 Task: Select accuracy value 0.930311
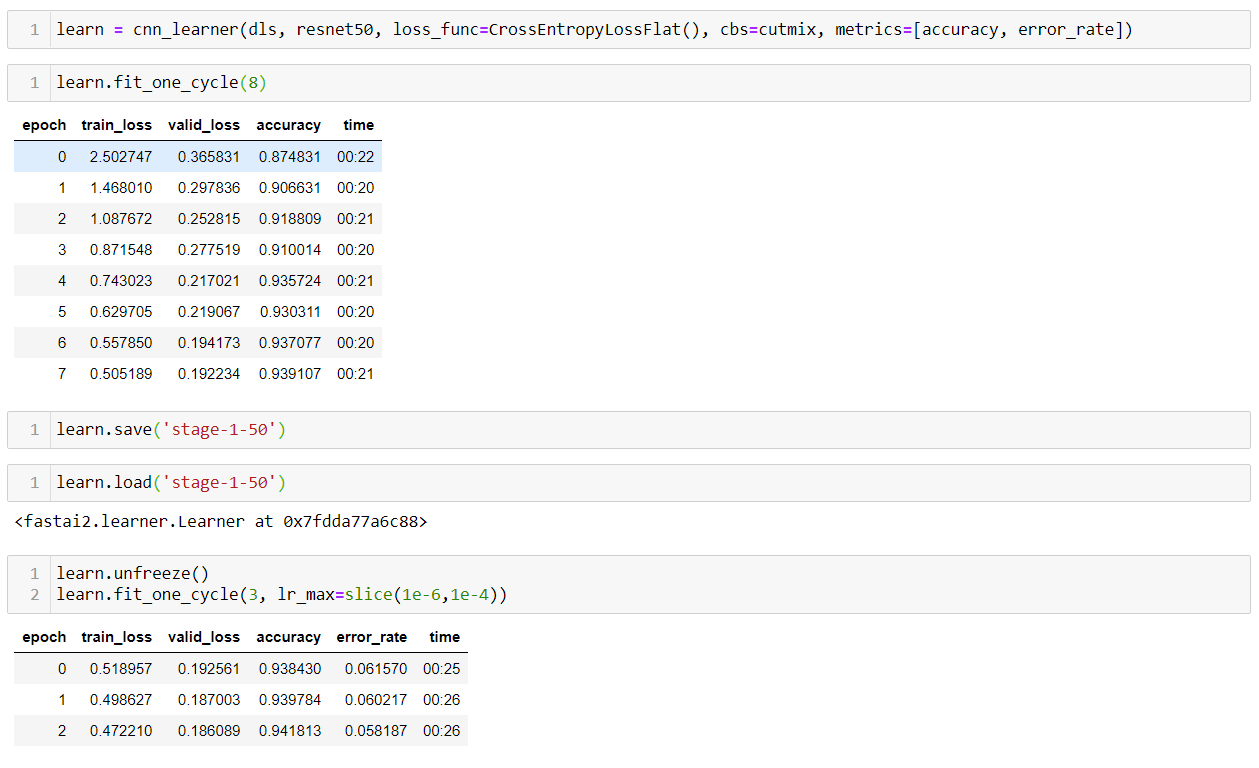[x=290, y=312]
